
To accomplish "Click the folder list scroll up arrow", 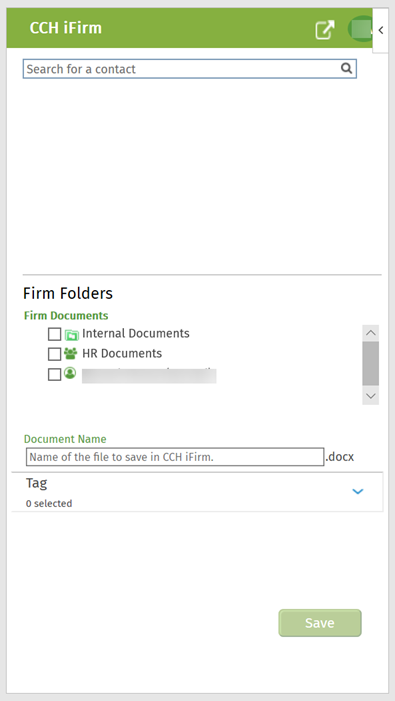I will (x=370, y=333).
